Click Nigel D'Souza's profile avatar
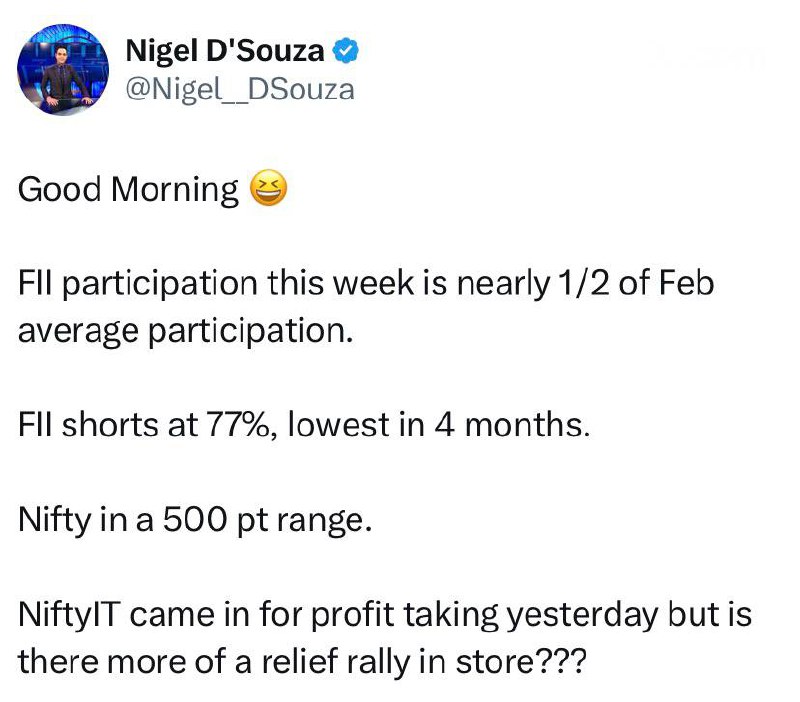This screenshot has width=800, height=702. click(x=61, y=69)
